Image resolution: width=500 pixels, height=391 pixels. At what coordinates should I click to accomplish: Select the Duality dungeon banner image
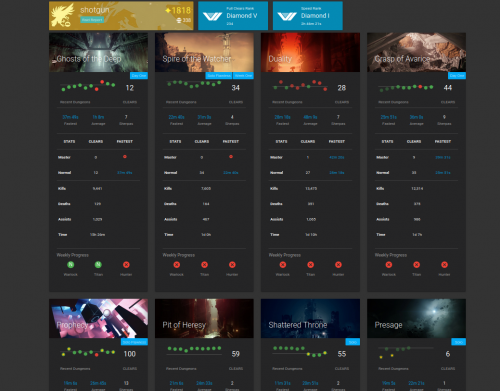(x=310, y=52)
